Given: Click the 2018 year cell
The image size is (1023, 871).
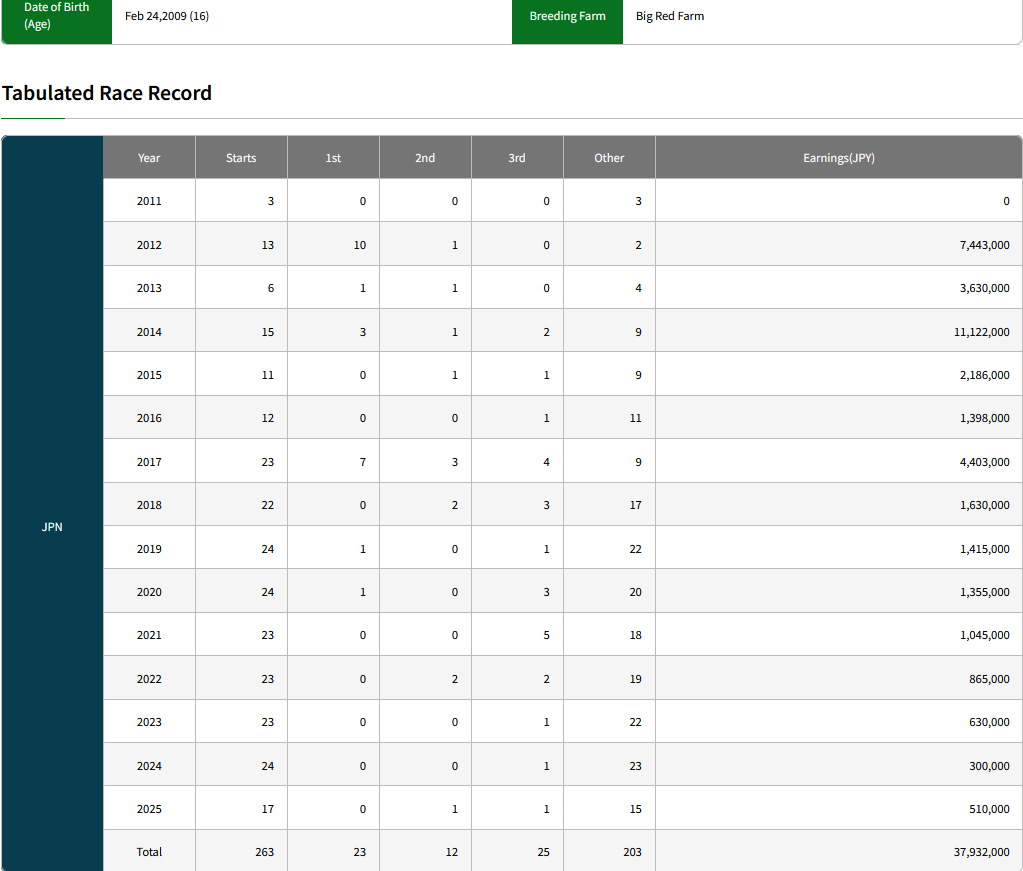Looking at the screenshot, I should click(x=149, y=505).
